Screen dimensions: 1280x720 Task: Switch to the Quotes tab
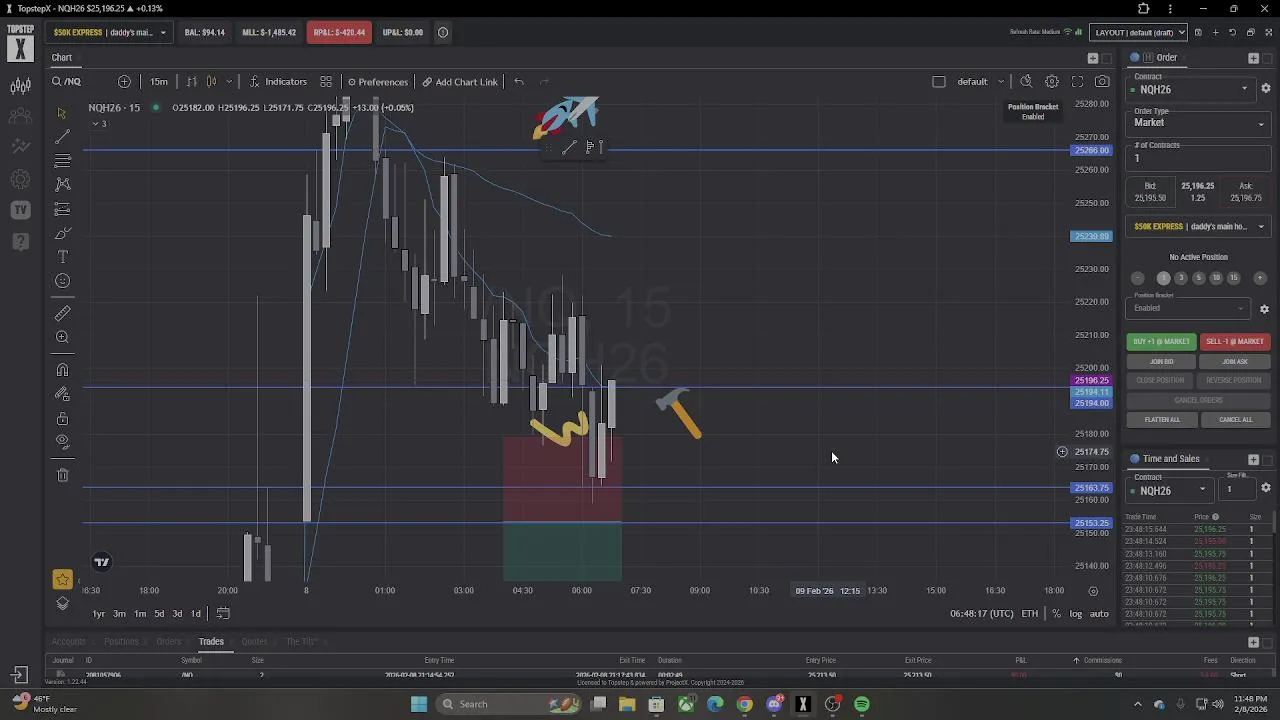[254, 641]
